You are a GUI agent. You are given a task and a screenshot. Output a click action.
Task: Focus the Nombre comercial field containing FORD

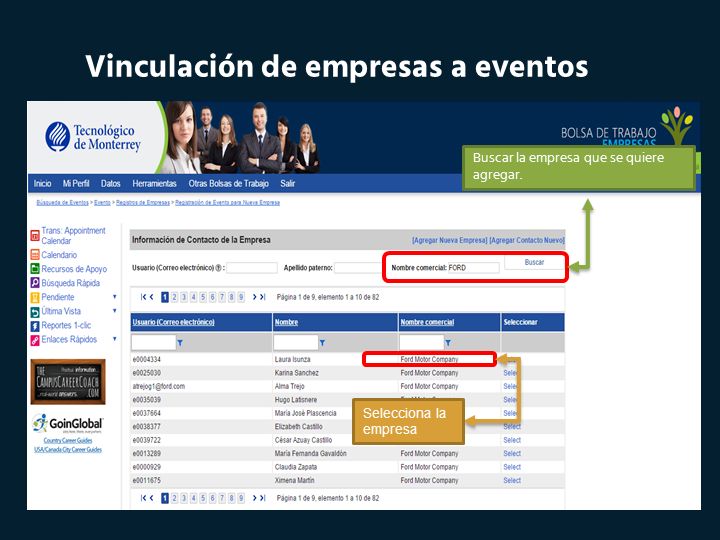click(x=473, y=268)
